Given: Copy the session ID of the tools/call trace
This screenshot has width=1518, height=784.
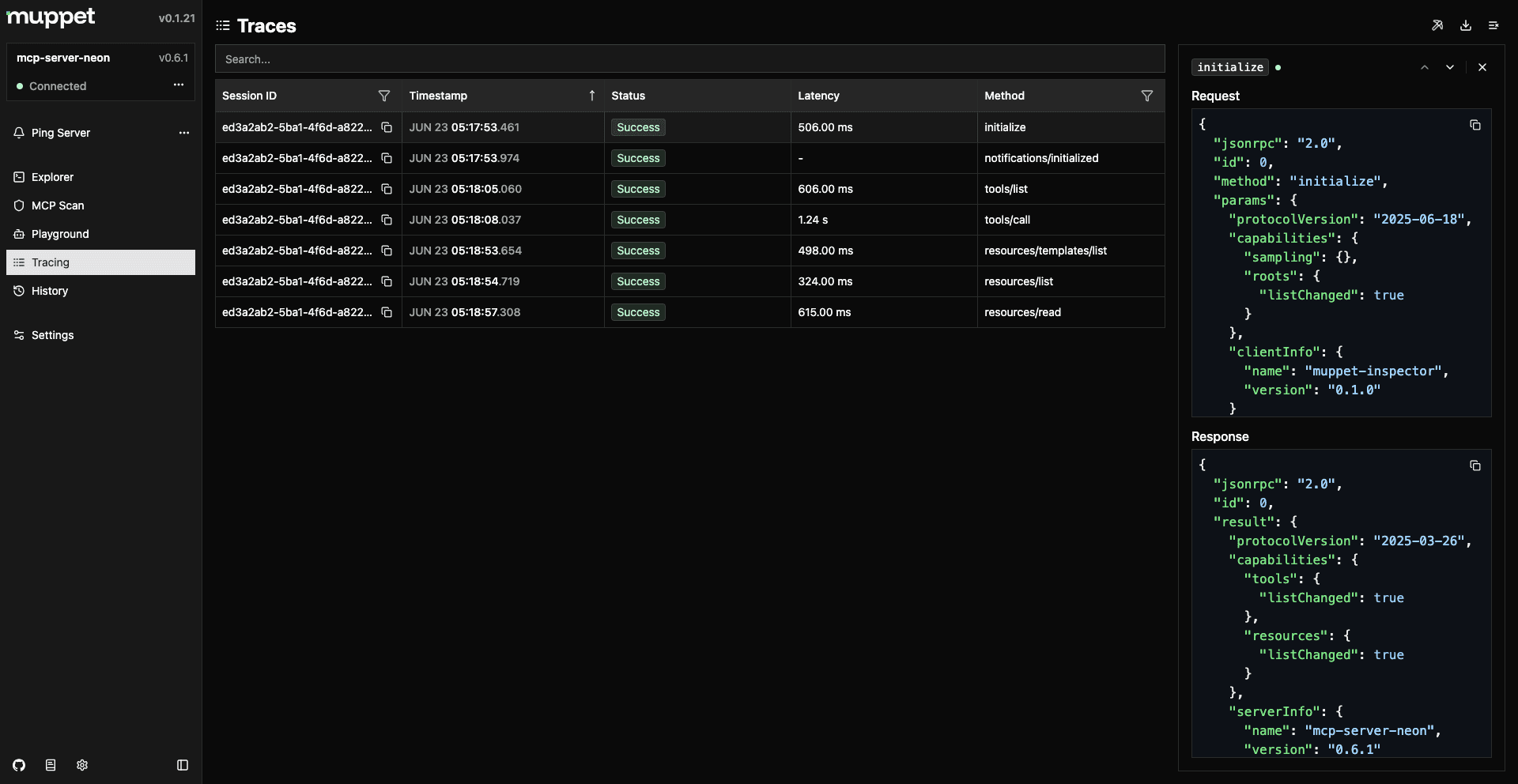Looking at the screenshot, I should (387, 220).
